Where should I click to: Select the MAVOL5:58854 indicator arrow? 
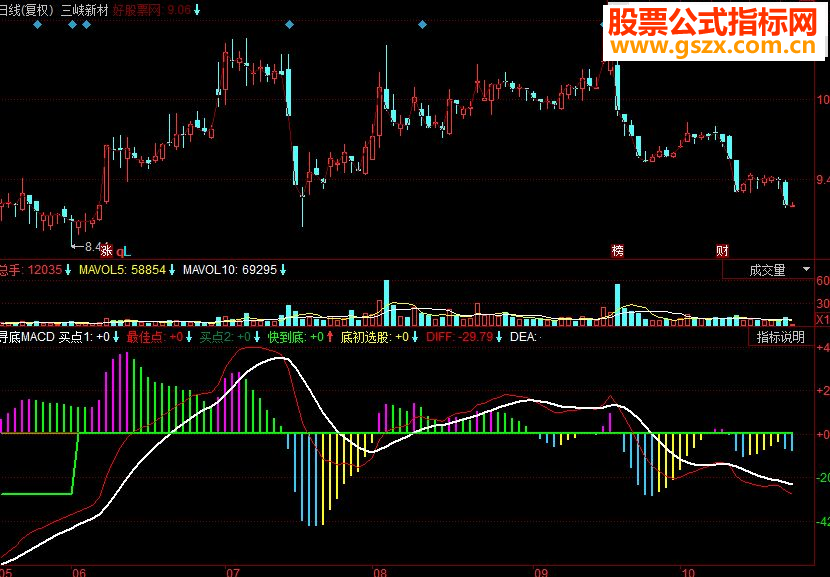(171, 269)
